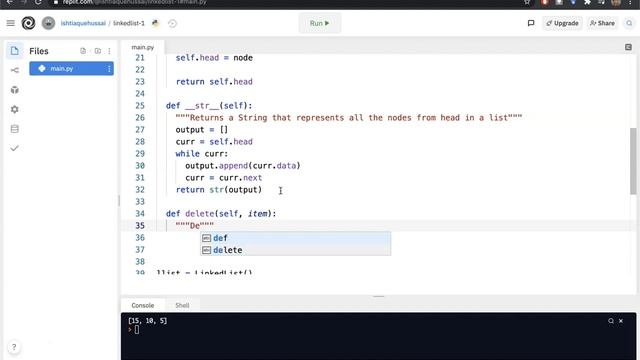This screenshot has height=360, width=640.
Task: Switch to the Console tab
Action: pos(143,305)
